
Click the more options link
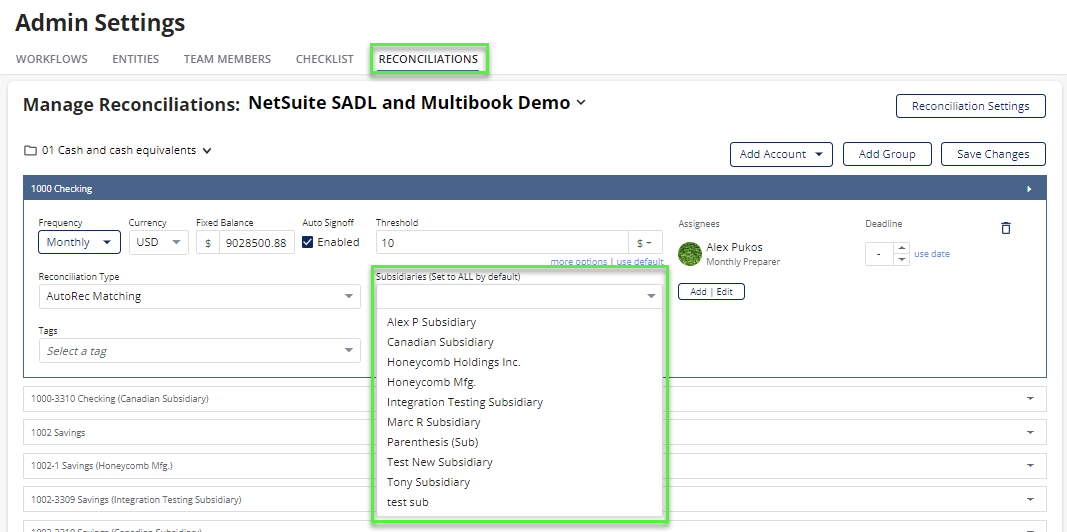click(578, 262)
